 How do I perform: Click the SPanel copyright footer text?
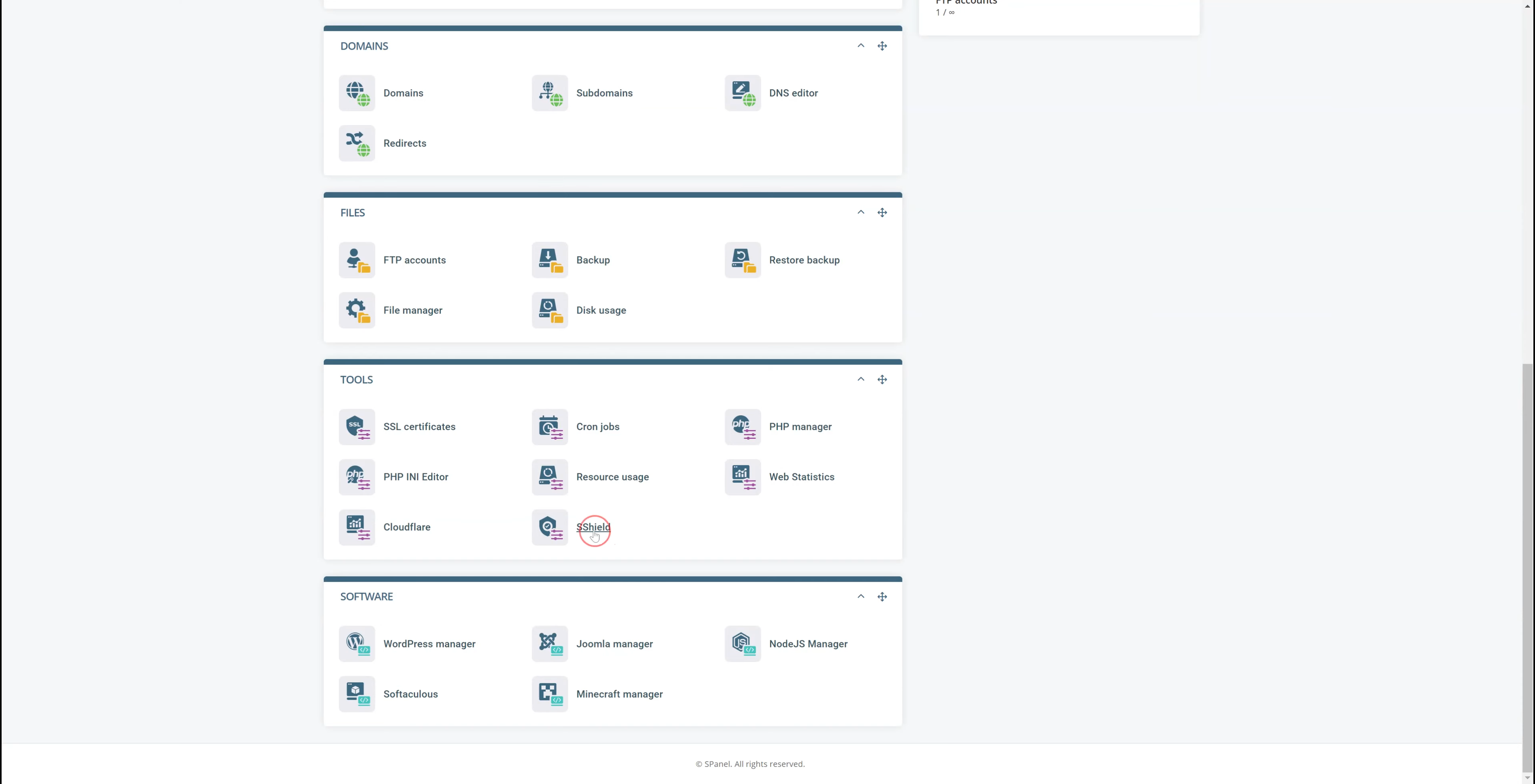pos(749,764)
